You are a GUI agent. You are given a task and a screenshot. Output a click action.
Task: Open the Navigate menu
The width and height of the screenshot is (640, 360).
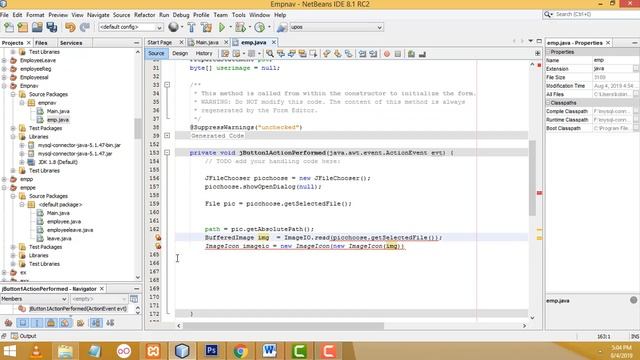point(98,15)
